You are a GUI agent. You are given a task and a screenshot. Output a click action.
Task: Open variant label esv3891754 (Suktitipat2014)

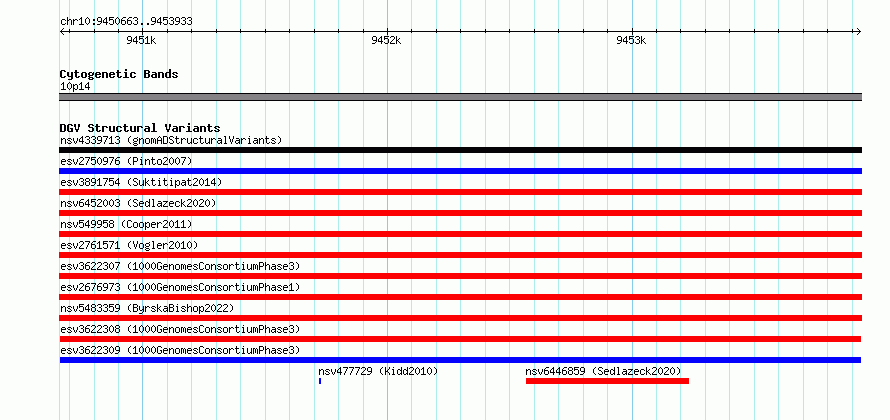click(141, 182)
